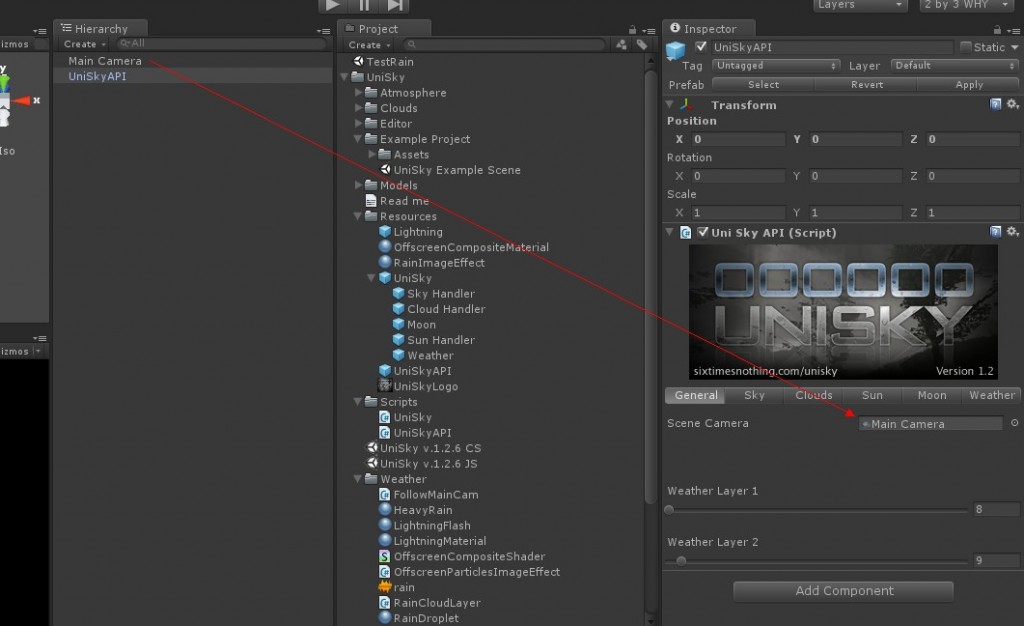Toggle the UniSkyAPI active checkbox
The image size is (1024, 626).
[700, 46]
